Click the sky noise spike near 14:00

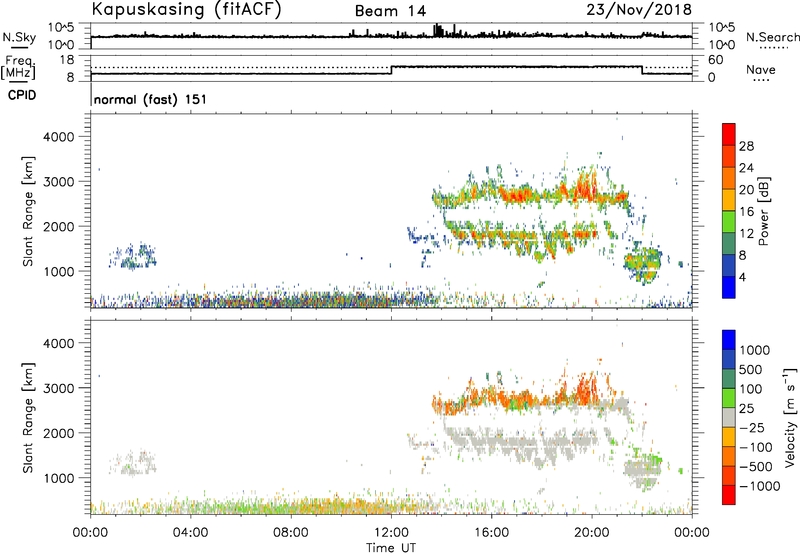(x=436, y=30)
